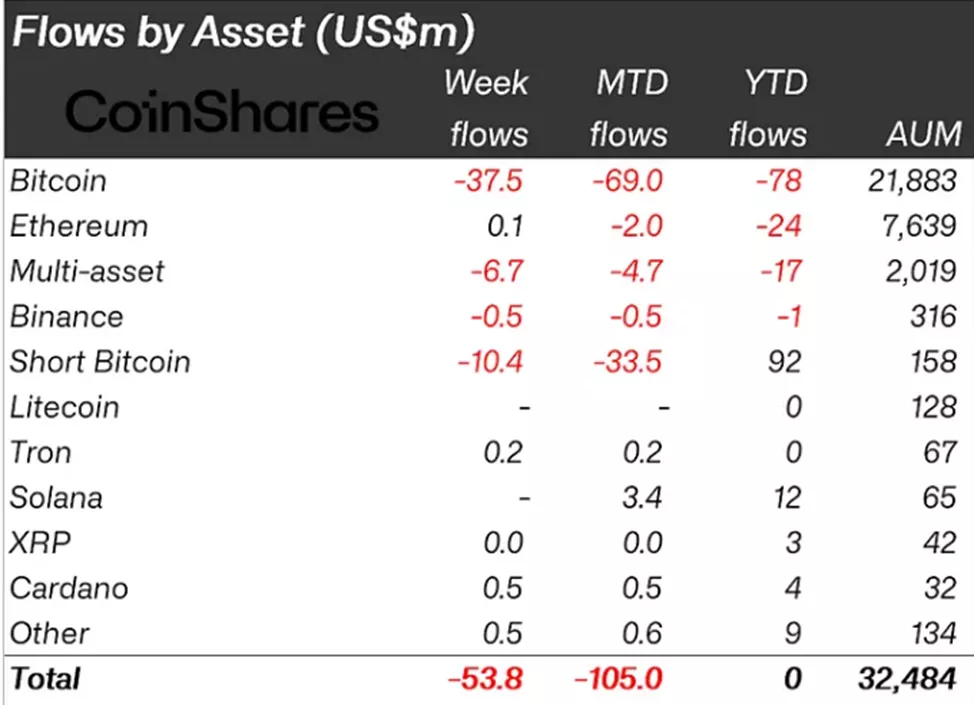Screen dimensions: 974x705
Task: Select the Solana row label
Action: [57, 497]
